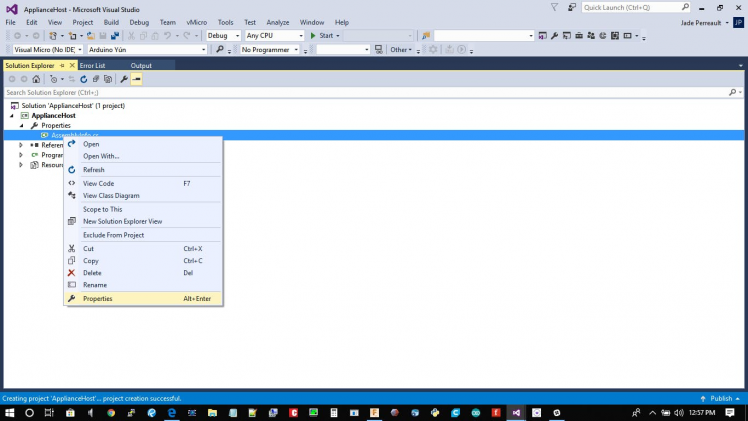Image resolution: width=748 pixels, height=421 pixels.
Task: Open the Analyze menu
Action: [x=278, y=22]
